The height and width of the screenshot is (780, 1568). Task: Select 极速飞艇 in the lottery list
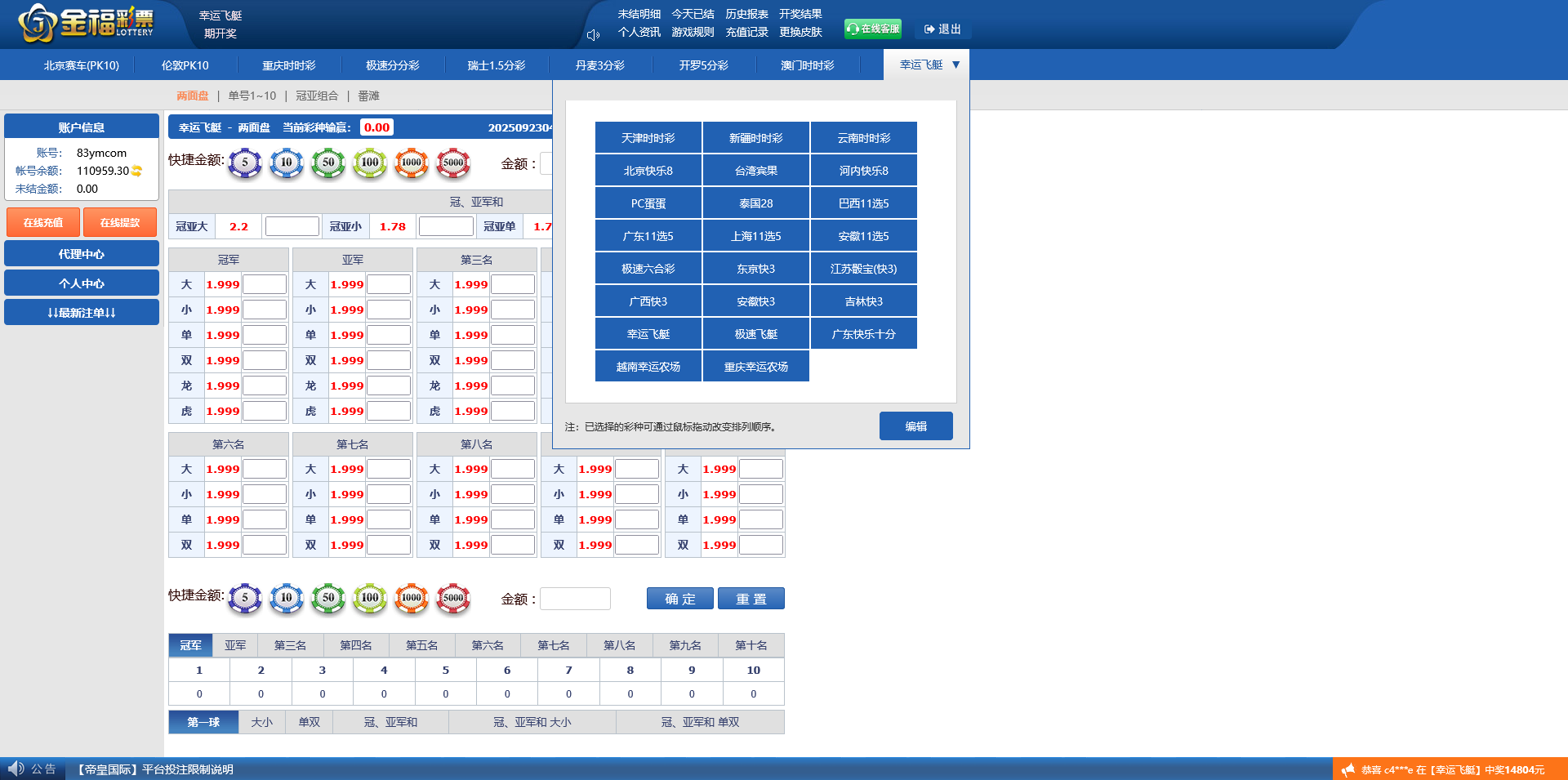click(755, 334)
